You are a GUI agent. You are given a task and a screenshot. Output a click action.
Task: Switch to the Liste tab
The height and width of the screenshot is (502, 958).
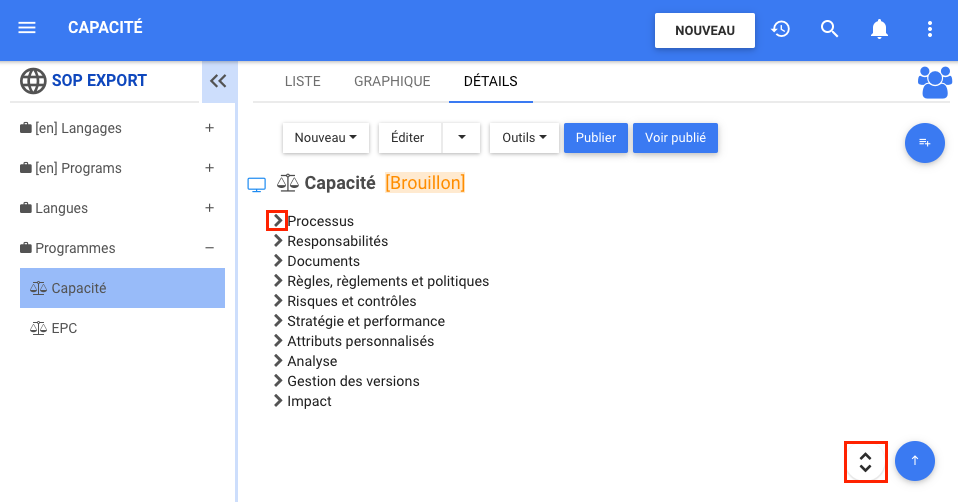(302, 81)
